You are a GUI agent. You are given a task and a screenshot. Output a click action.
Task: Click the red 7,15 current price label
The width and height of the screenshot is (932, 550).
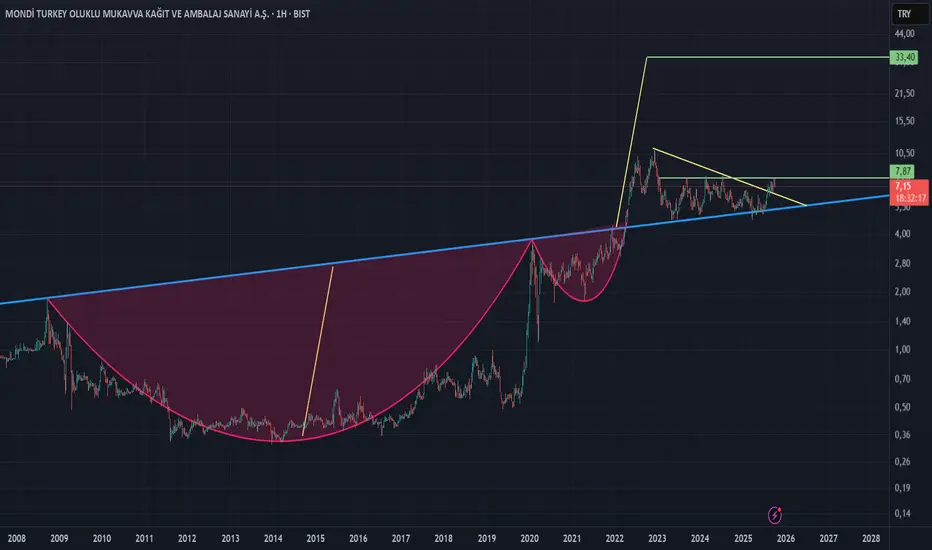tap(909, 192)
